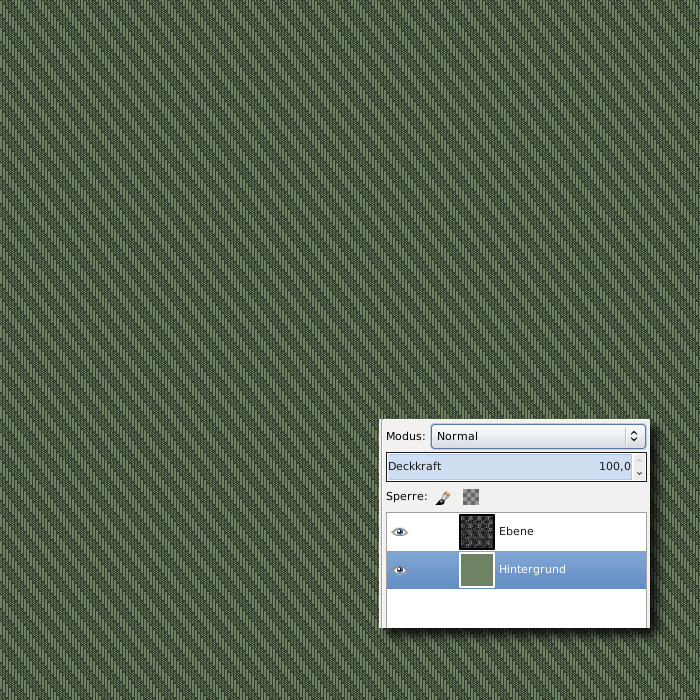Click the 100,0 opacity value
Image resolution: width=700 pixels, height=700 pixels.
pyautogui.click(x=614, y=467)
